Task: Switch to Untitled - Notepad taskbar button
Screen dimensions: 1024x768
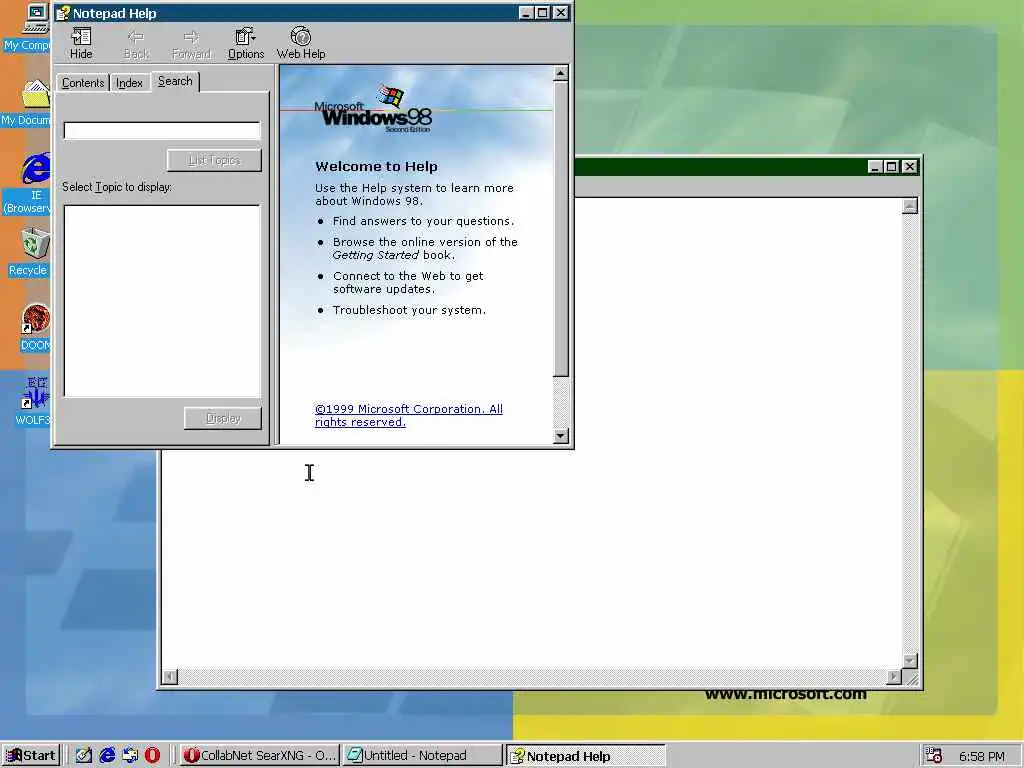Action: (x=422, y=756)
